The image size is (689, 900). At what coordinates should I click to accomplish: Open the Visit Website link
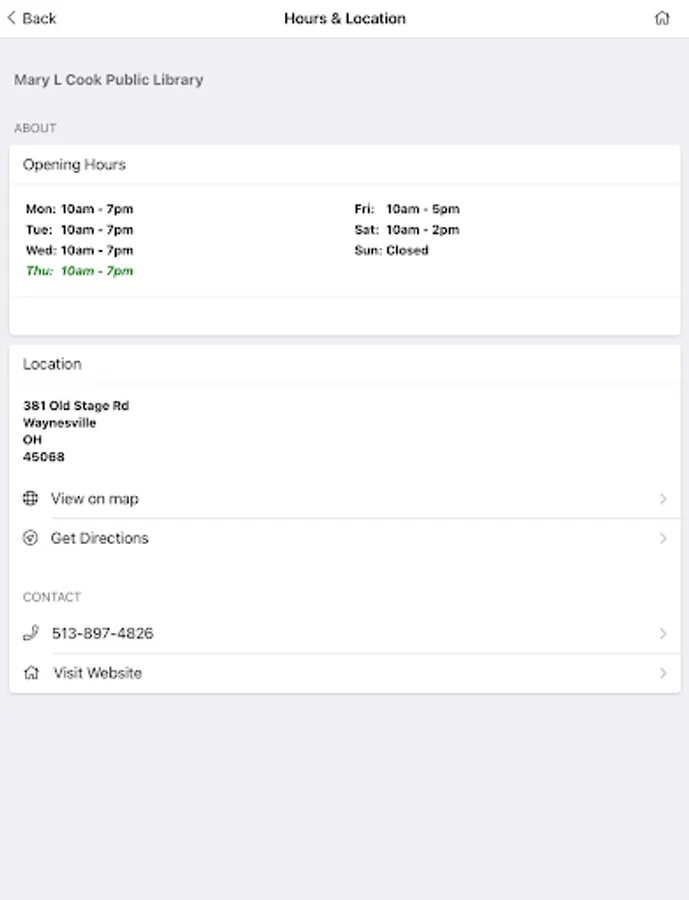[x=98, y=673]
